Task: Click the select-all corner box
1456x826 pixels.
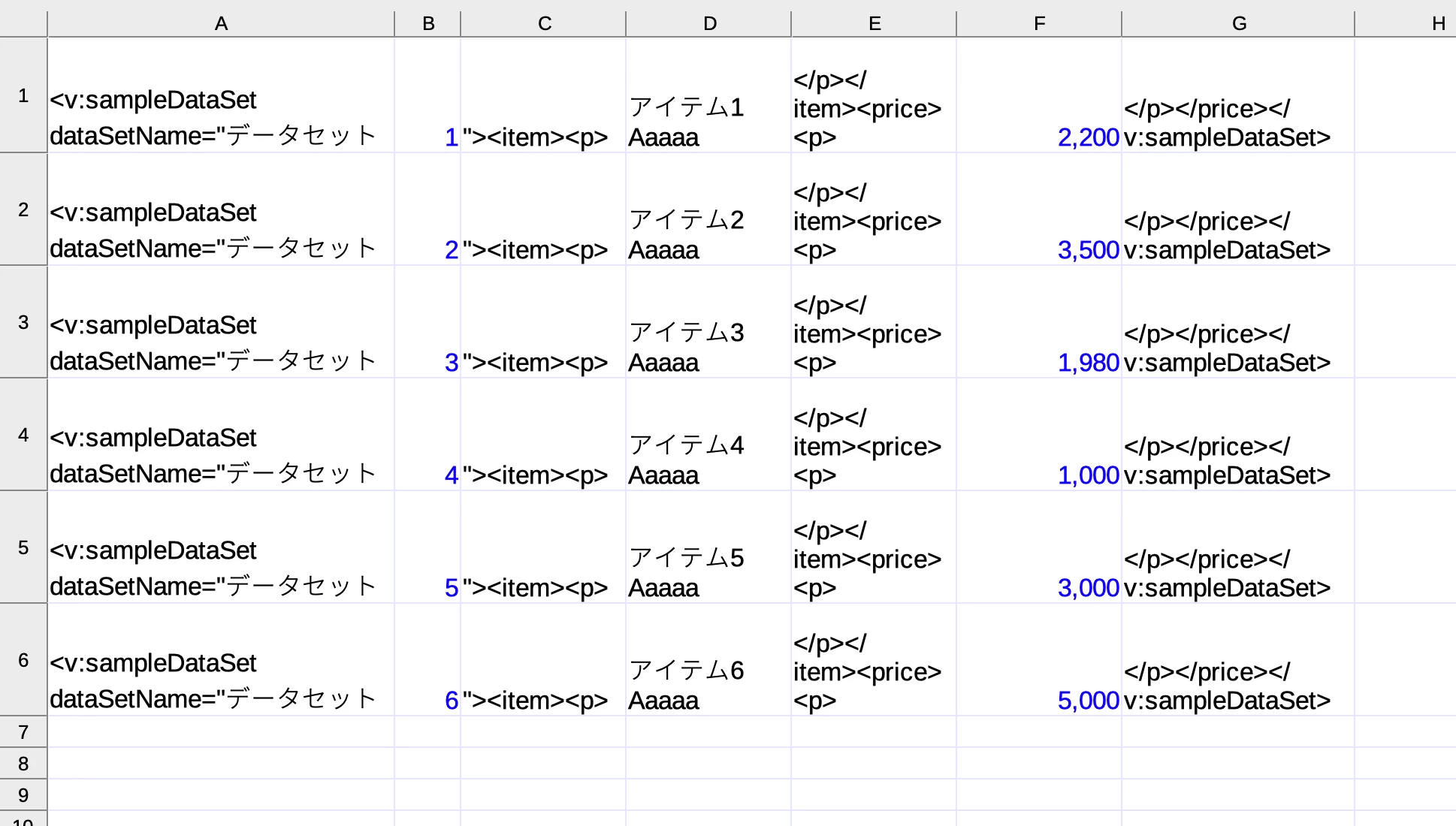Action: tap(23, 23)
